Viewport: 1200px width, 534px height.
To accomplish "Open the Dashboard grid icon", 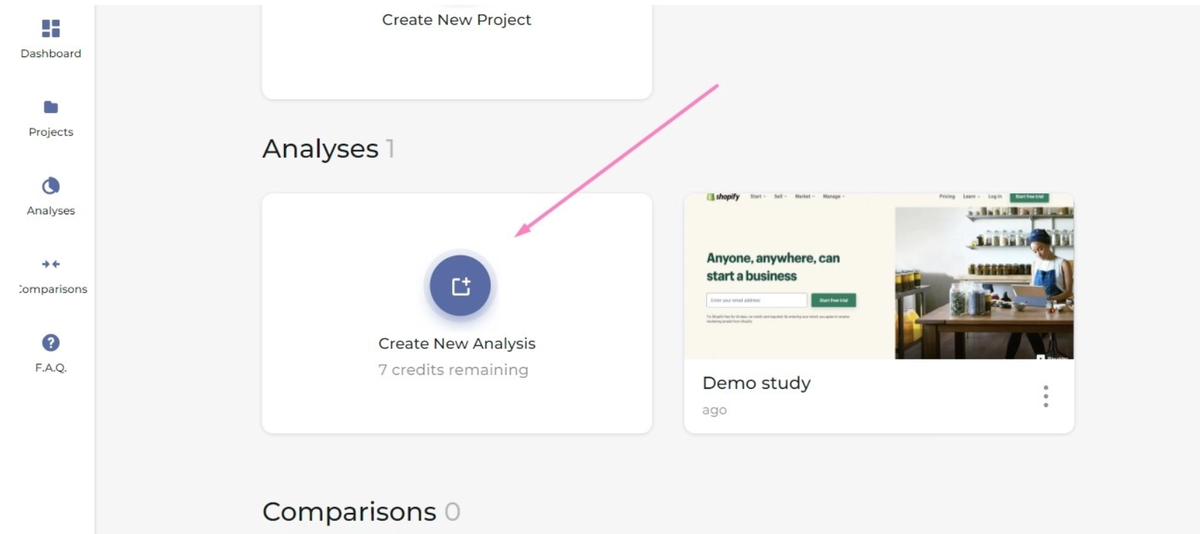I will coord(51,29).
